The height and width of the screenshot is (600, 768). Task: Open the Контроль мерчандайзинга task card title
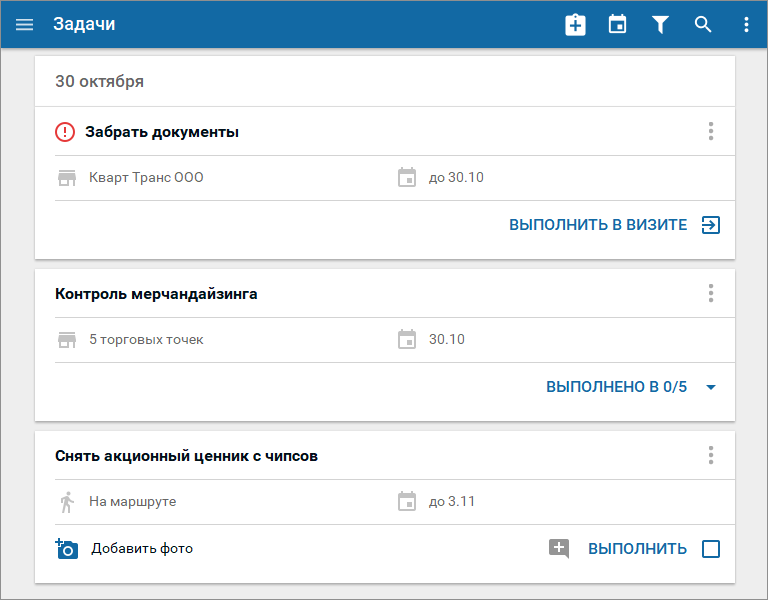156,294
